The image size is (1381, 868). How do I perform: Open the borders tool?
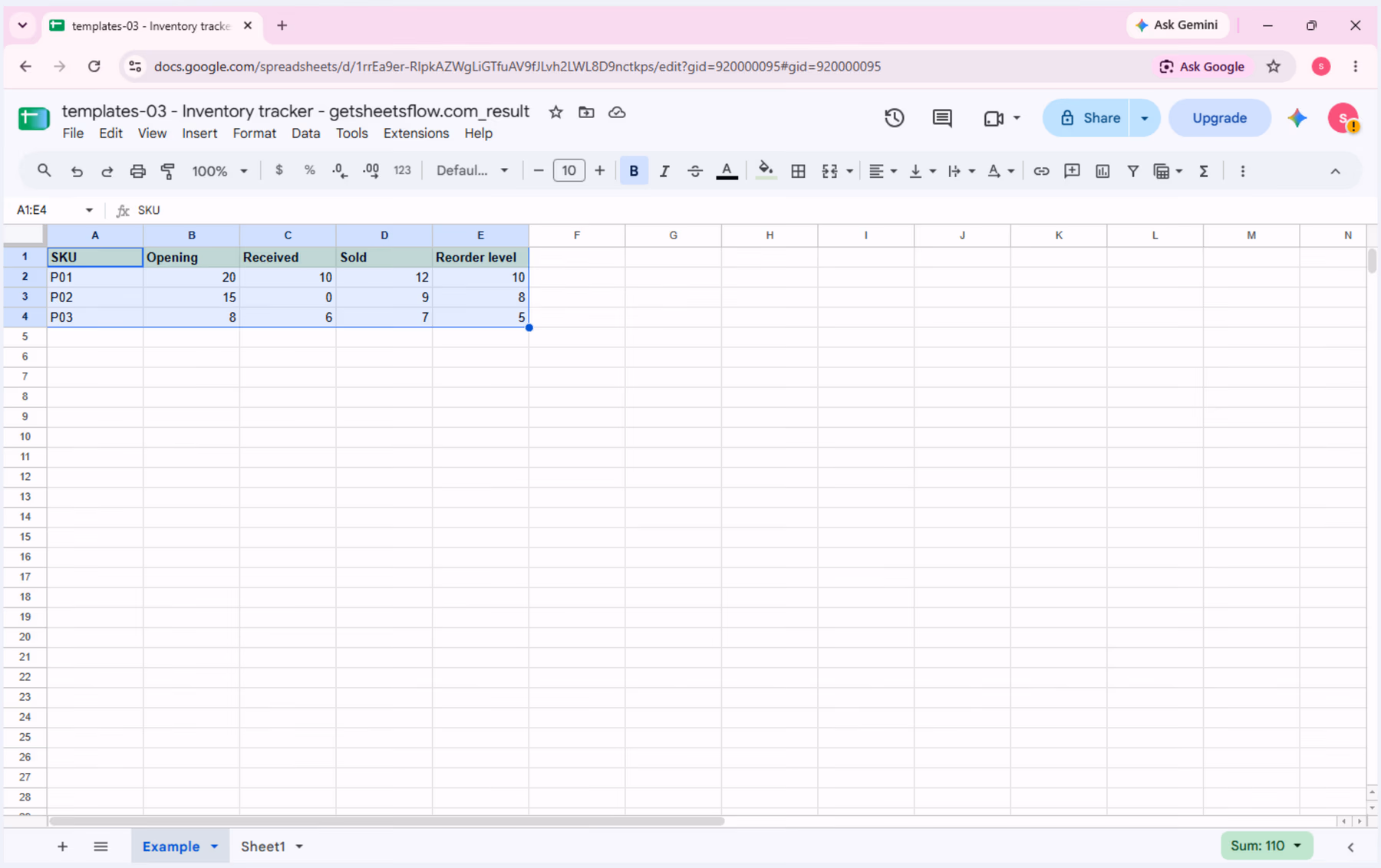798,171
